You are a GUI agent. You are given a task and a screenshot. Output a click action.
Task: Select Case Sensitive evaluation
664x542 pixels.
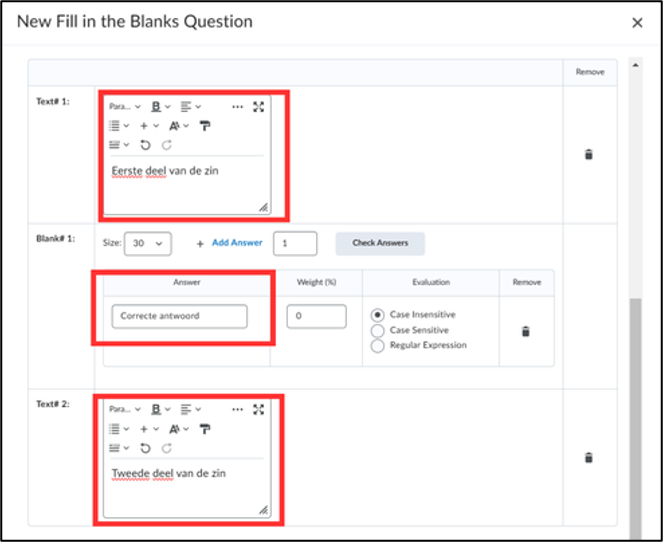377,330
